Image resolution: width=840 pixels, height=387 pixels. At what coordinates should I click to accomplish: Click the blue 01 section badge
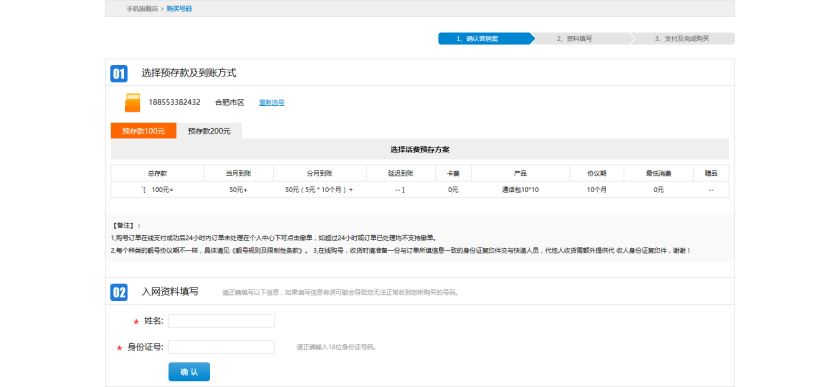click(119, 73)
